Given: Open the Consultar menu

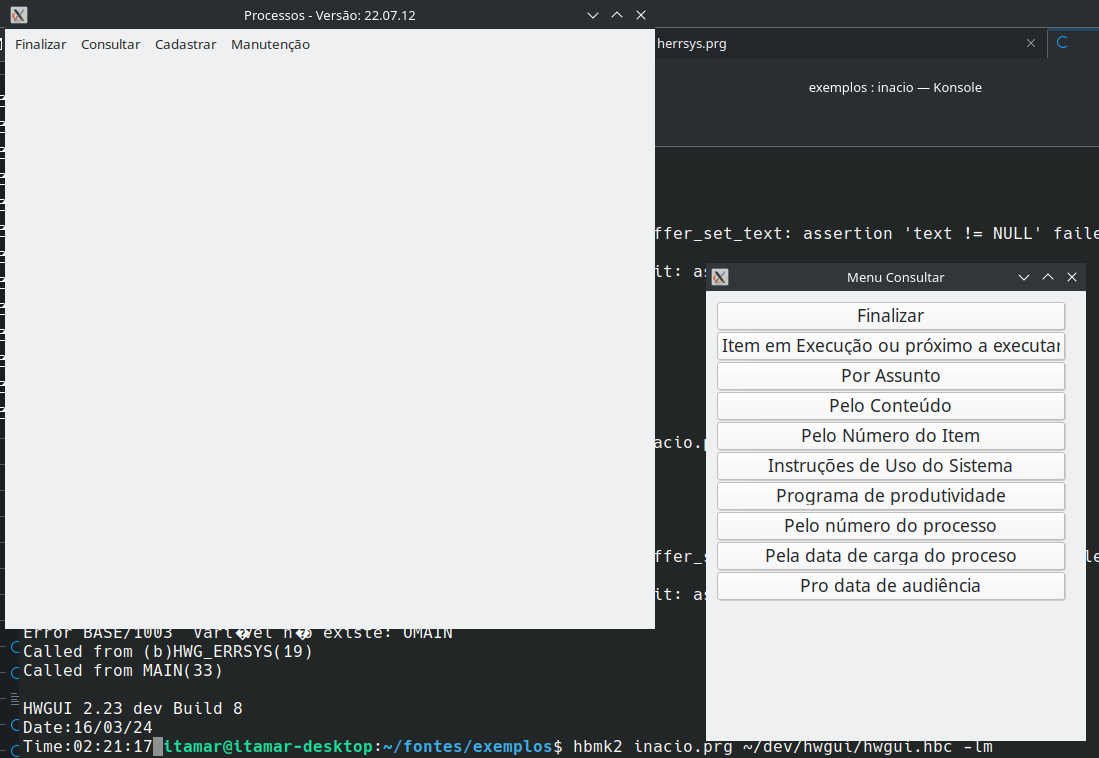Looking at the screenshot, I should (110, 44).
